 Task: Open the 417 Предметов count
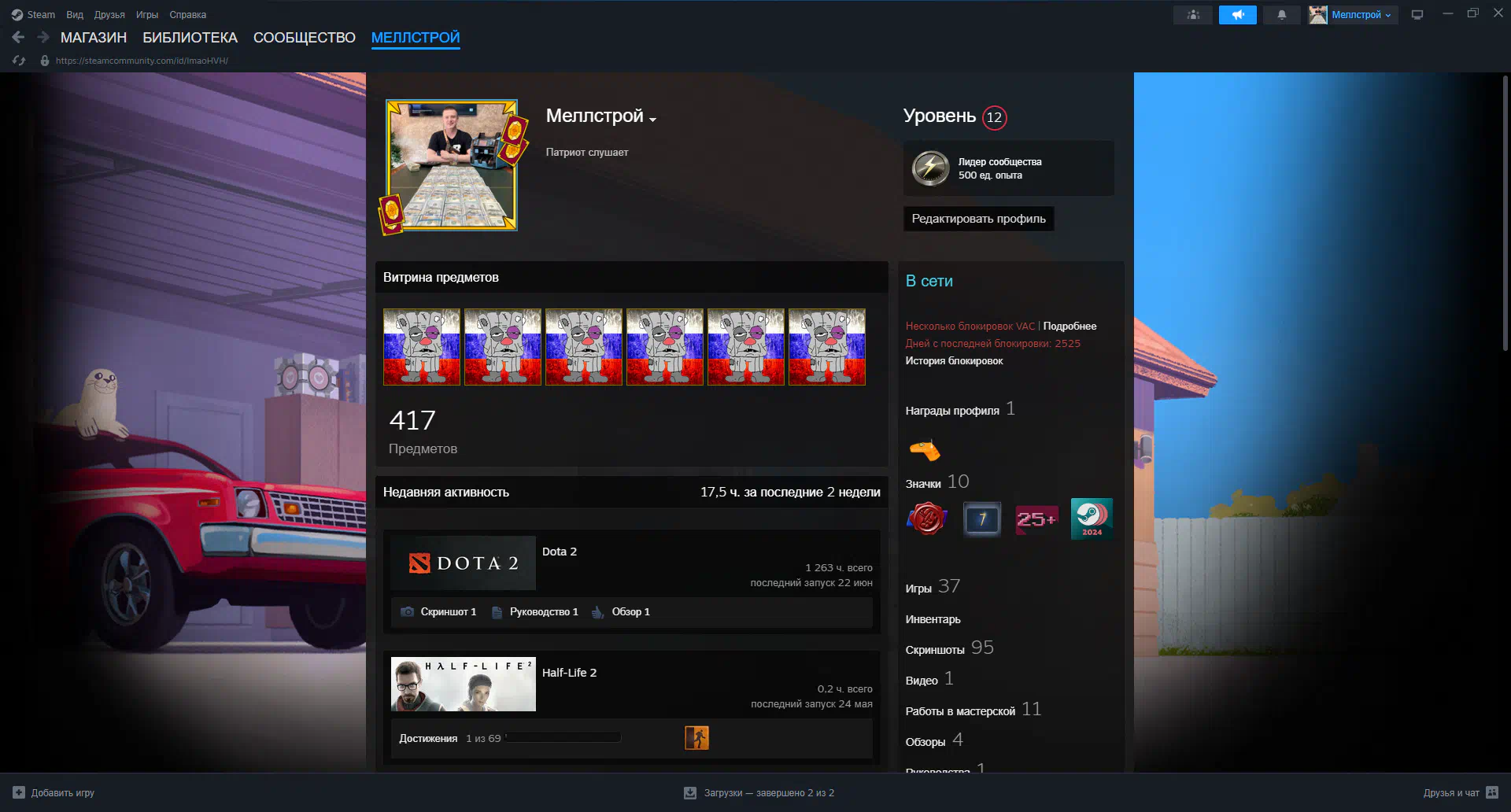423,431
